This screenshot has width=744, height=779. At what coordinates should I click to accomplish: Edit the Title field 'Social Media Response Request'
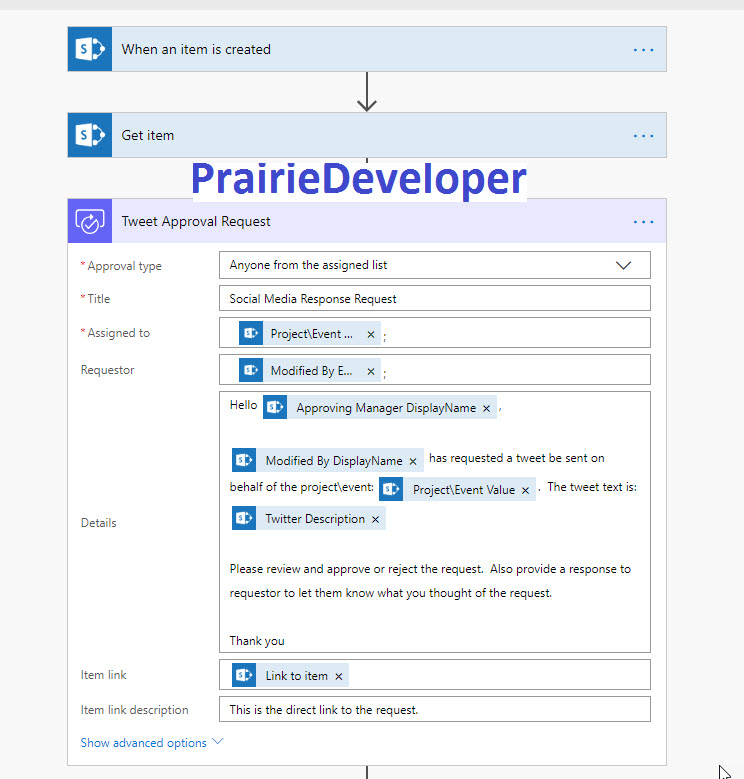pyautogui.click(x=435, y=299)
